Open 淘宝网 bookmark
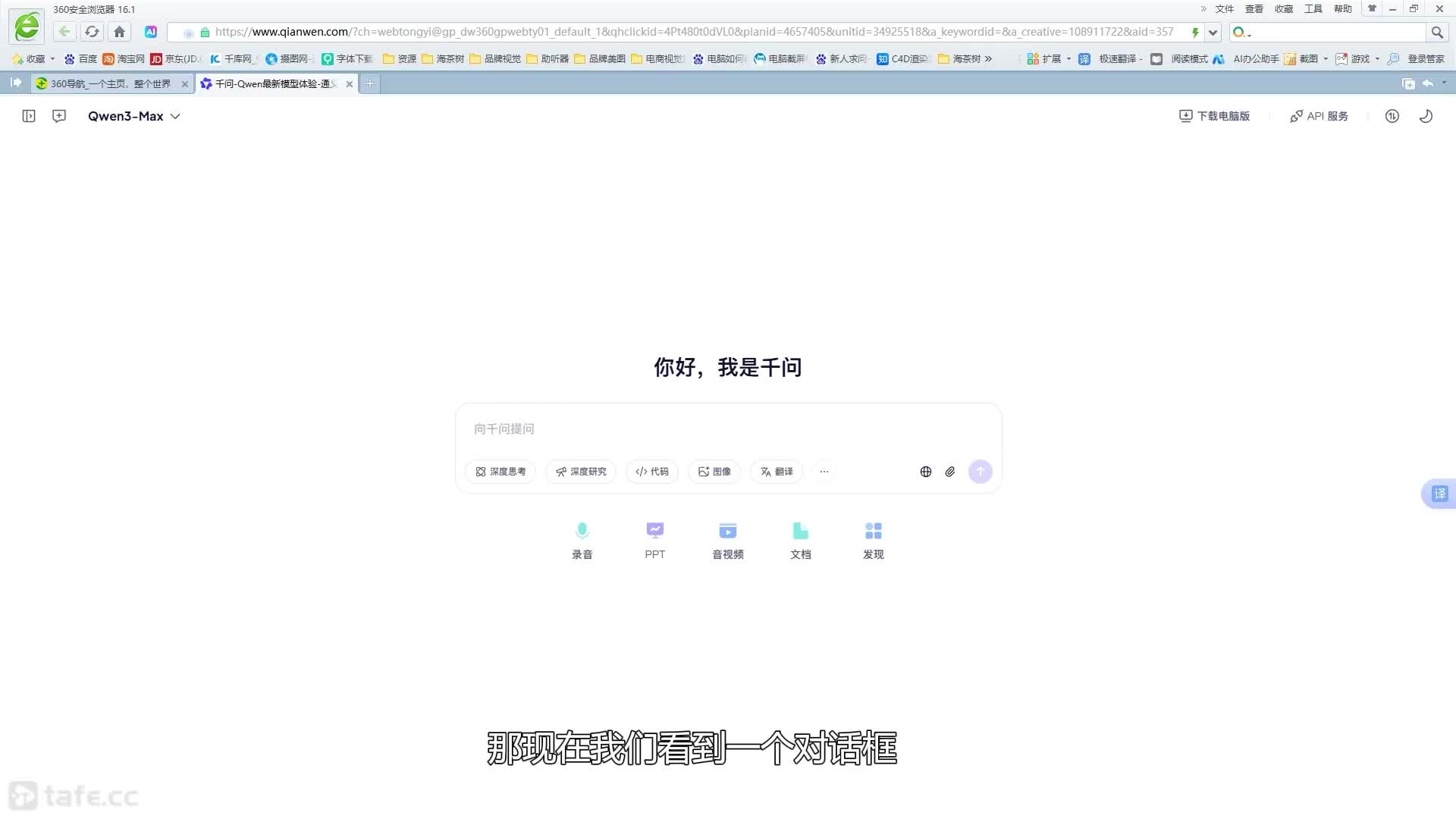Screen dimensions: 1456x819 124,58
